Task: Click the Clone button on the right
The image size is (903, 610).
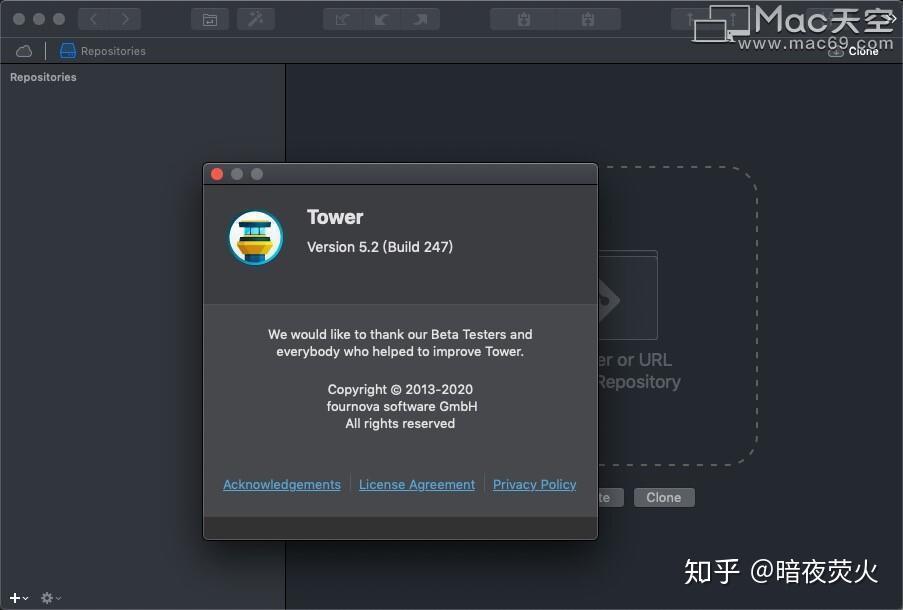Action: [663, 497]
